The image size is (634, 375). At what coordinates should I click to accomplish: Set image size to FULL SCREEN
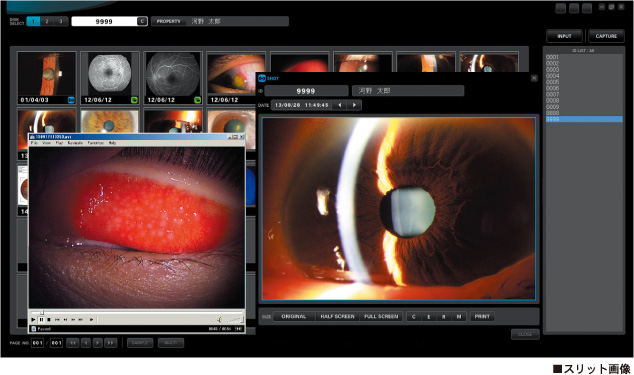click(381, 317)
